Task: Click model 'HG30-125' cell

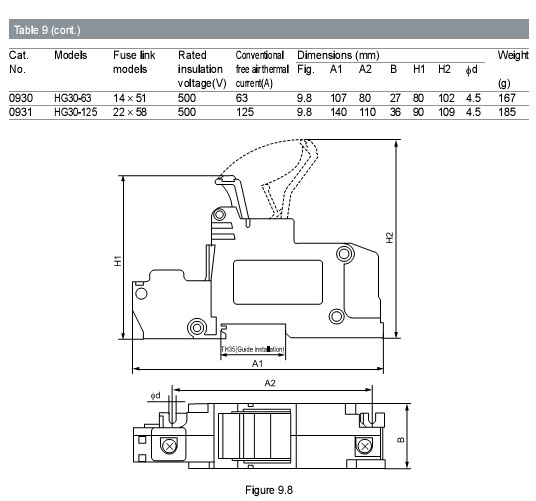Action: click(x=76, y=112)
